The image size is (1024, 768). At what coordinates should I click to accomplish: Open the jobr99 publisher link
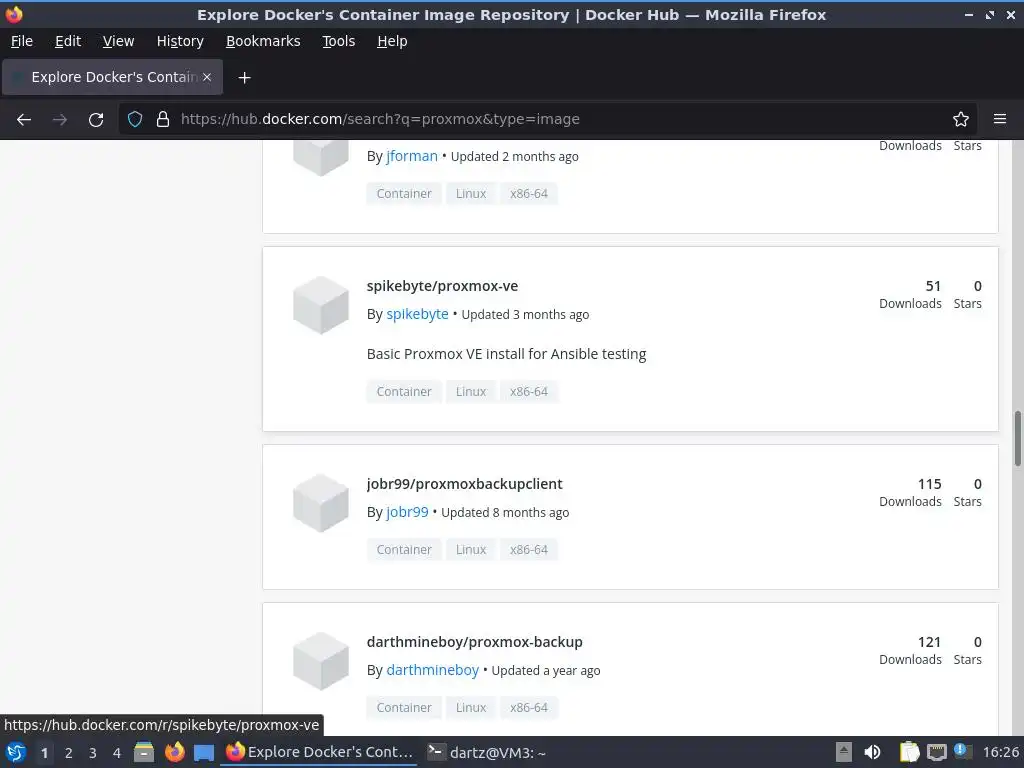click(408, 512)
